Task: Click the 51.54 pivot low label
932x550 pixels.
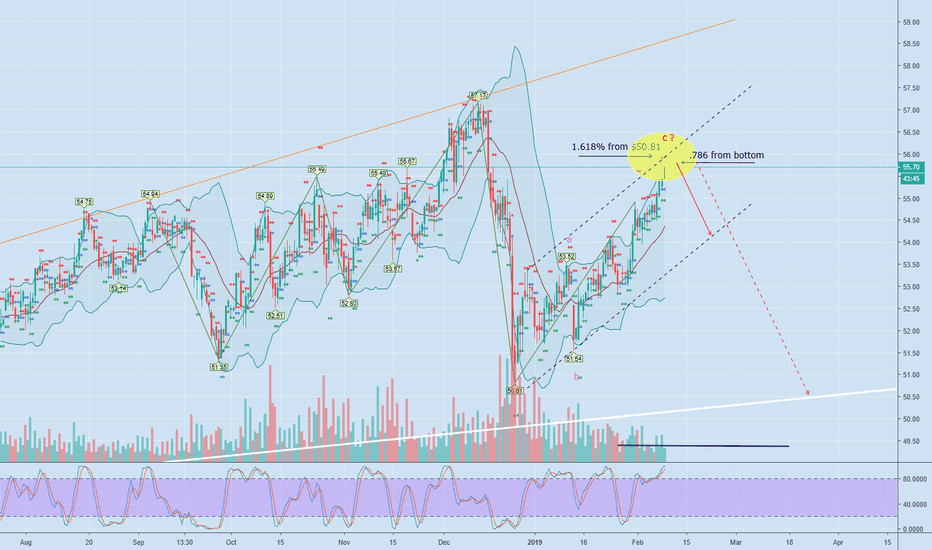Action: pos(574,359)
